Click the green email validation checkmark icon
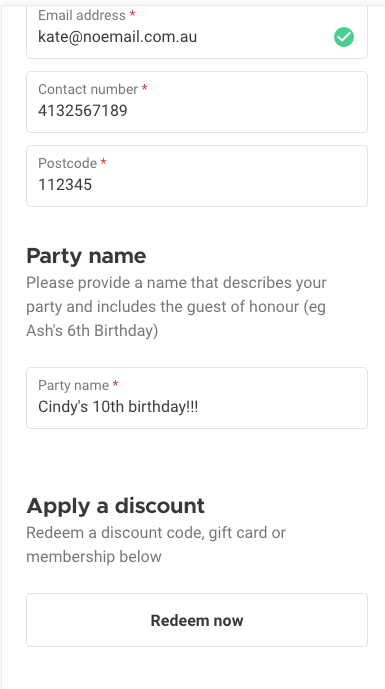Screen dimensions: 385x689 (344, 37)
